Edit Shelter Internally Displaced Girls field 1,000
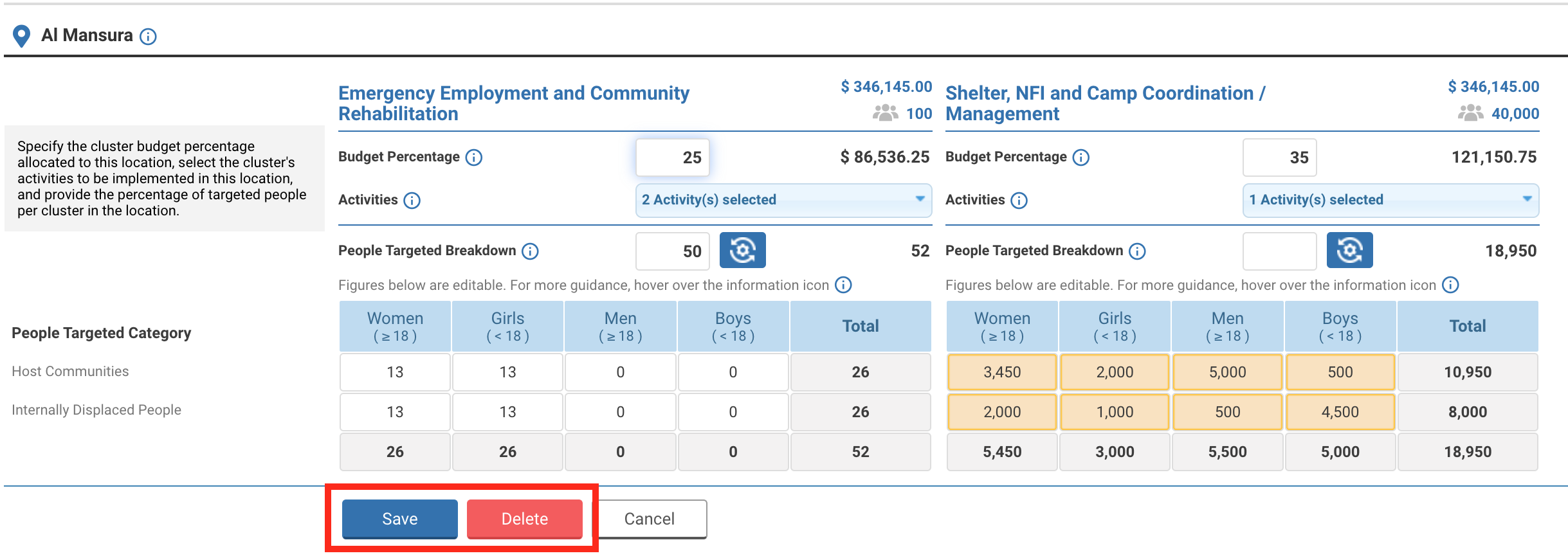This screenshot has width=1568, height=558. coord(1115,412)
